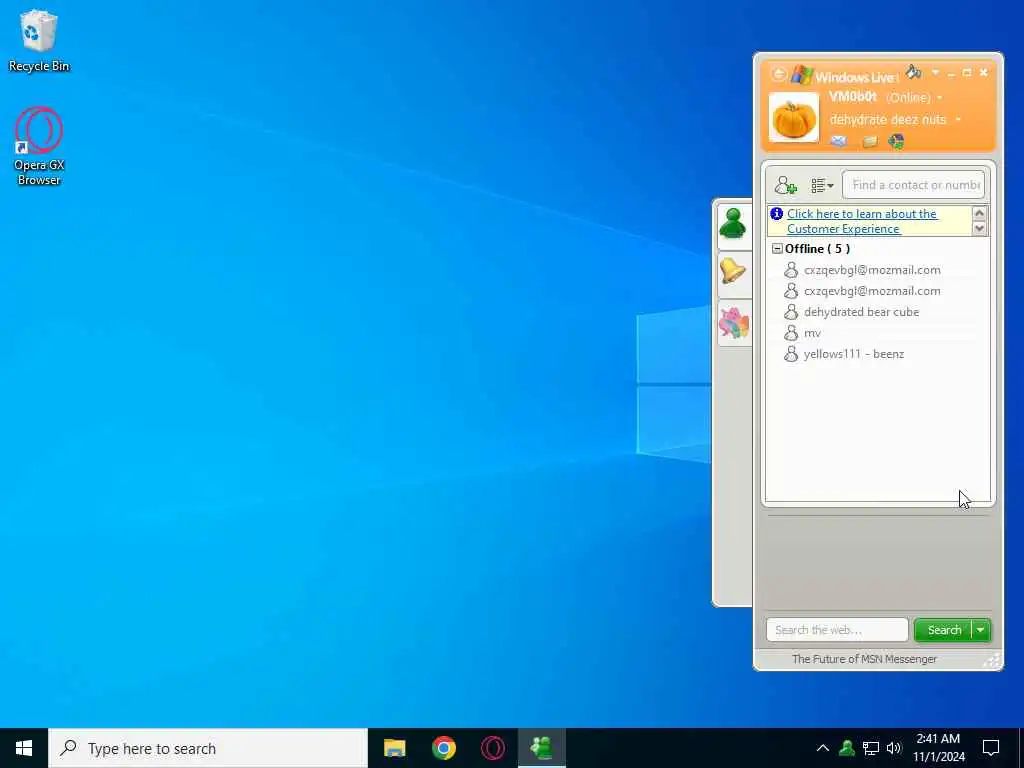
Task: Open the Show menu arrow in Messenger title bar
Action: (x=935, y=72)
